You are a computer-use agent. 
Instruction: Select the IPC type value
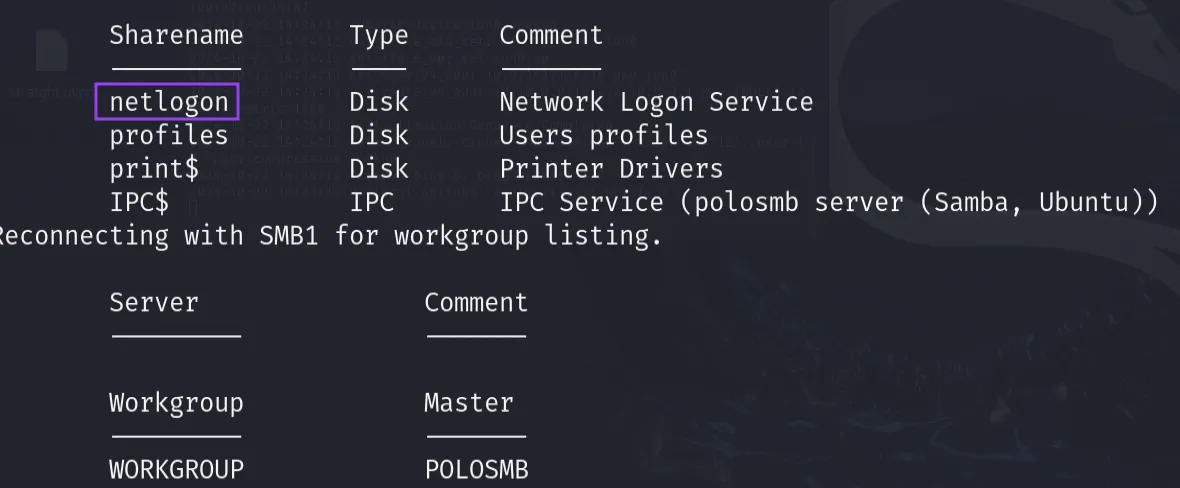click(x=371, y=202)
